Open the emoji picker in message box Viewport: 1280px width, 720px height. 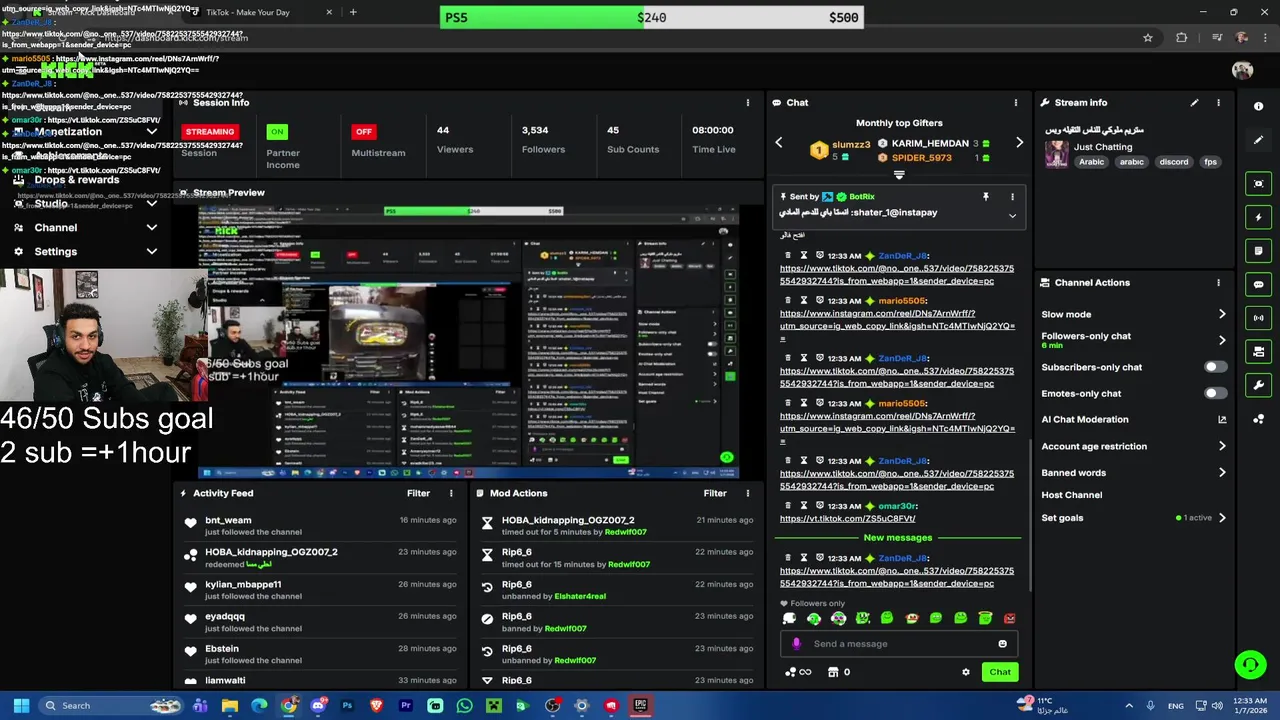pos(1002,644)
